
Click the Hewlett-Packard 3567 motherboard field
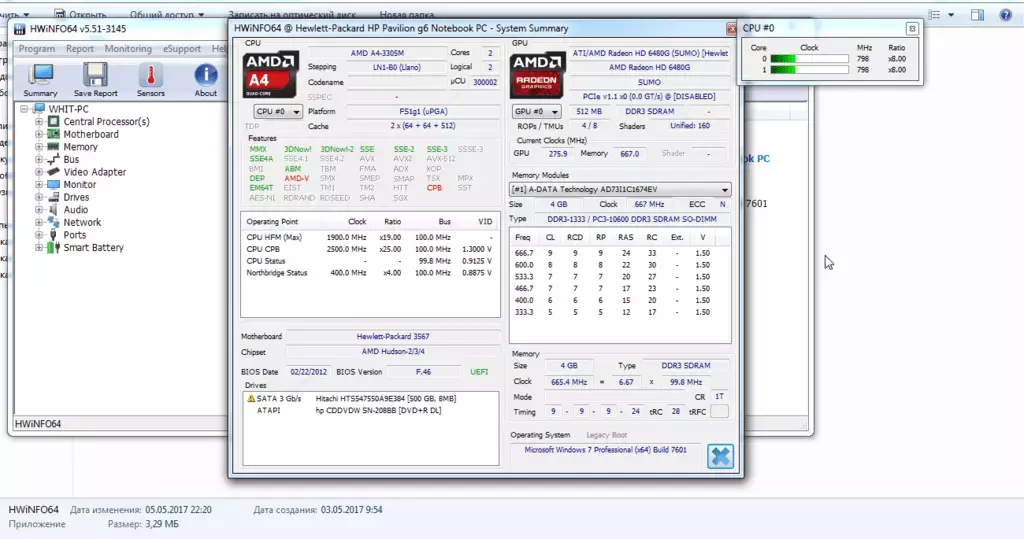click(392, 336)
